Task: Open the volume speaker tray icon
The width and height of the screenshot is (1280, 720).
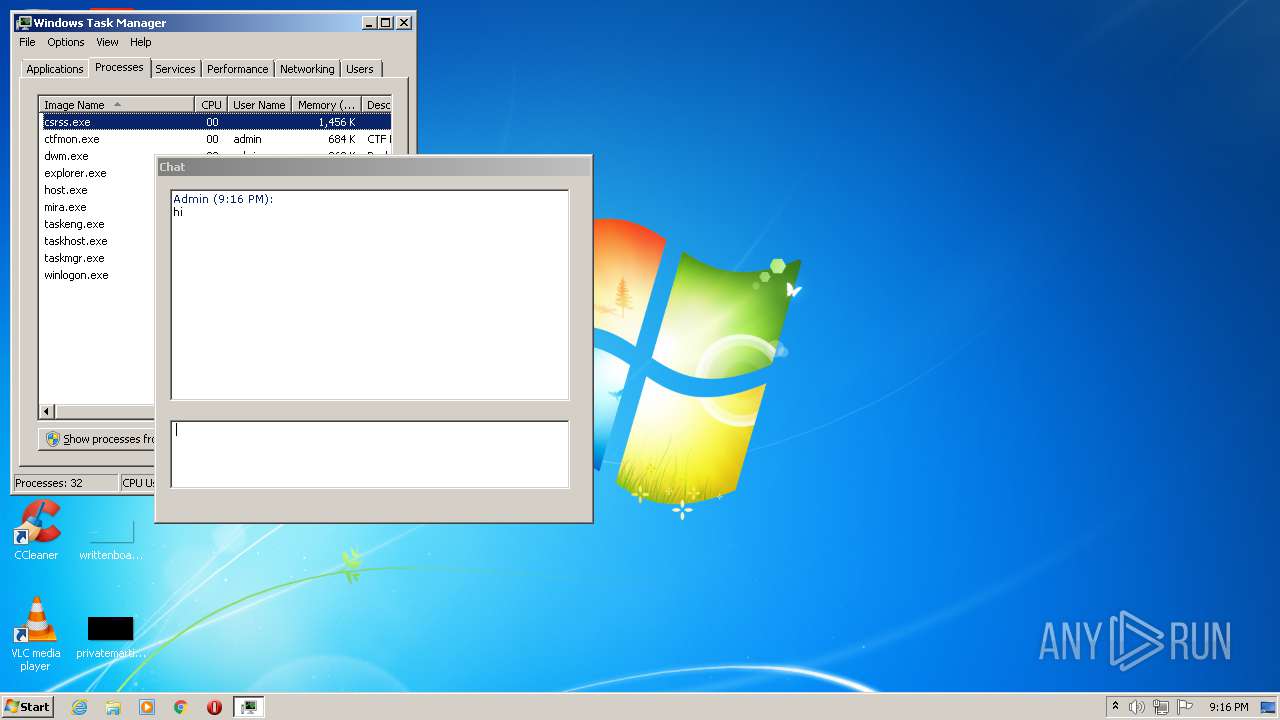Action: (1137, 707)
